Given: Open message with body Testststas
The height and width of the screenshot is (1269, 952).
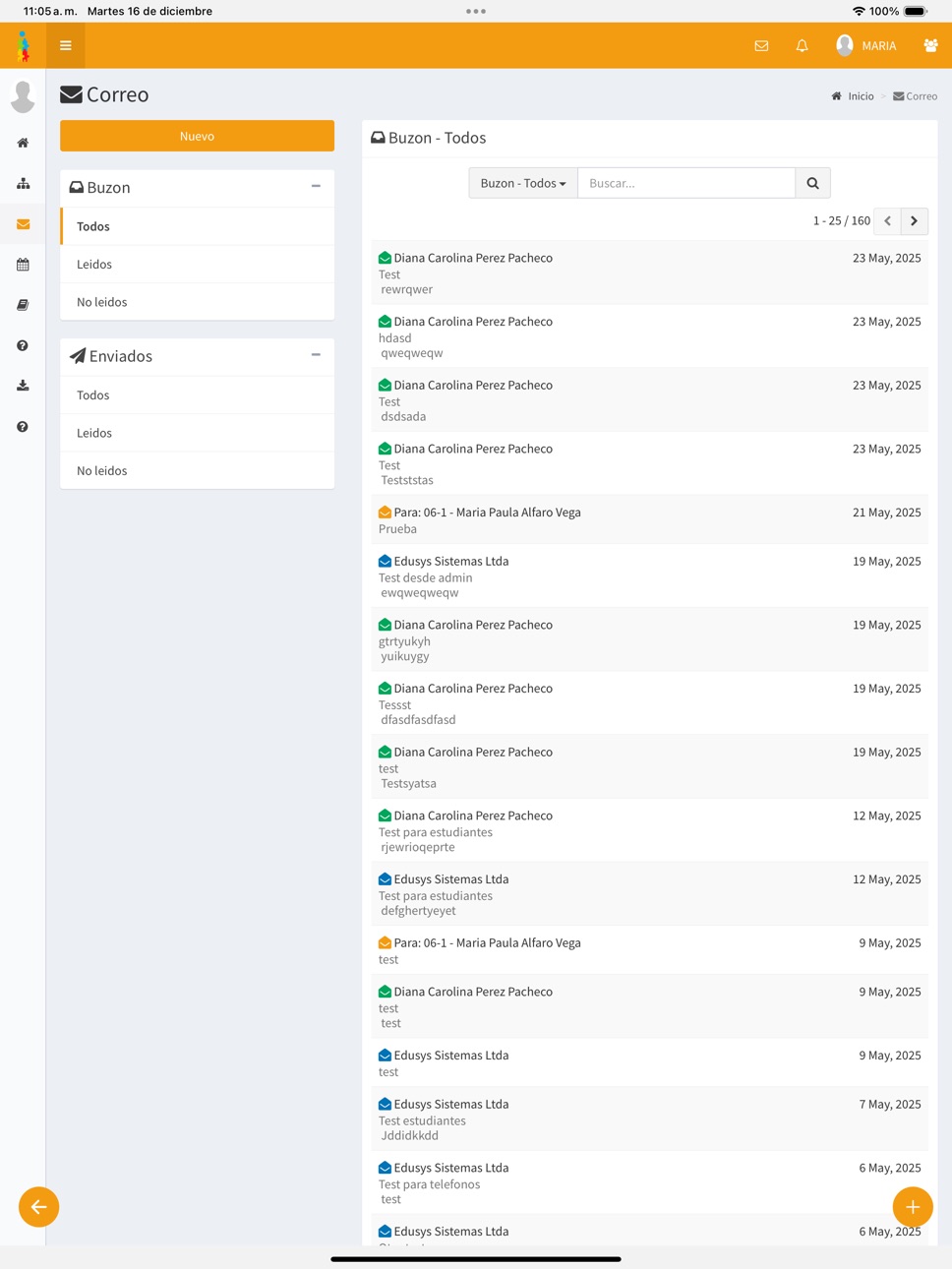Looking at the screenshot, I should 649,463.
